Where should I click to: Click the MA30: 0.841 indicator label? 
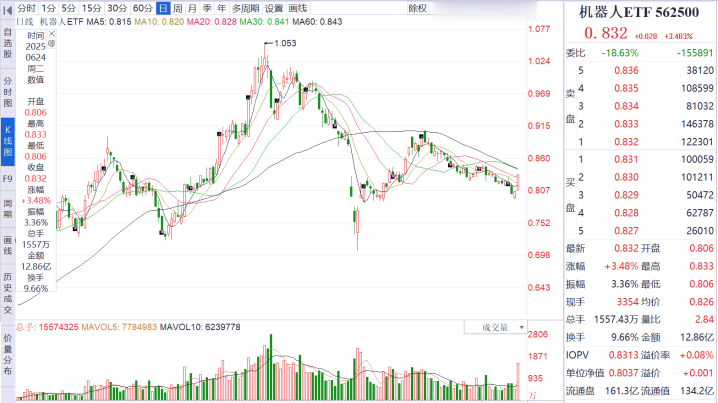click(x=264, y=22)
